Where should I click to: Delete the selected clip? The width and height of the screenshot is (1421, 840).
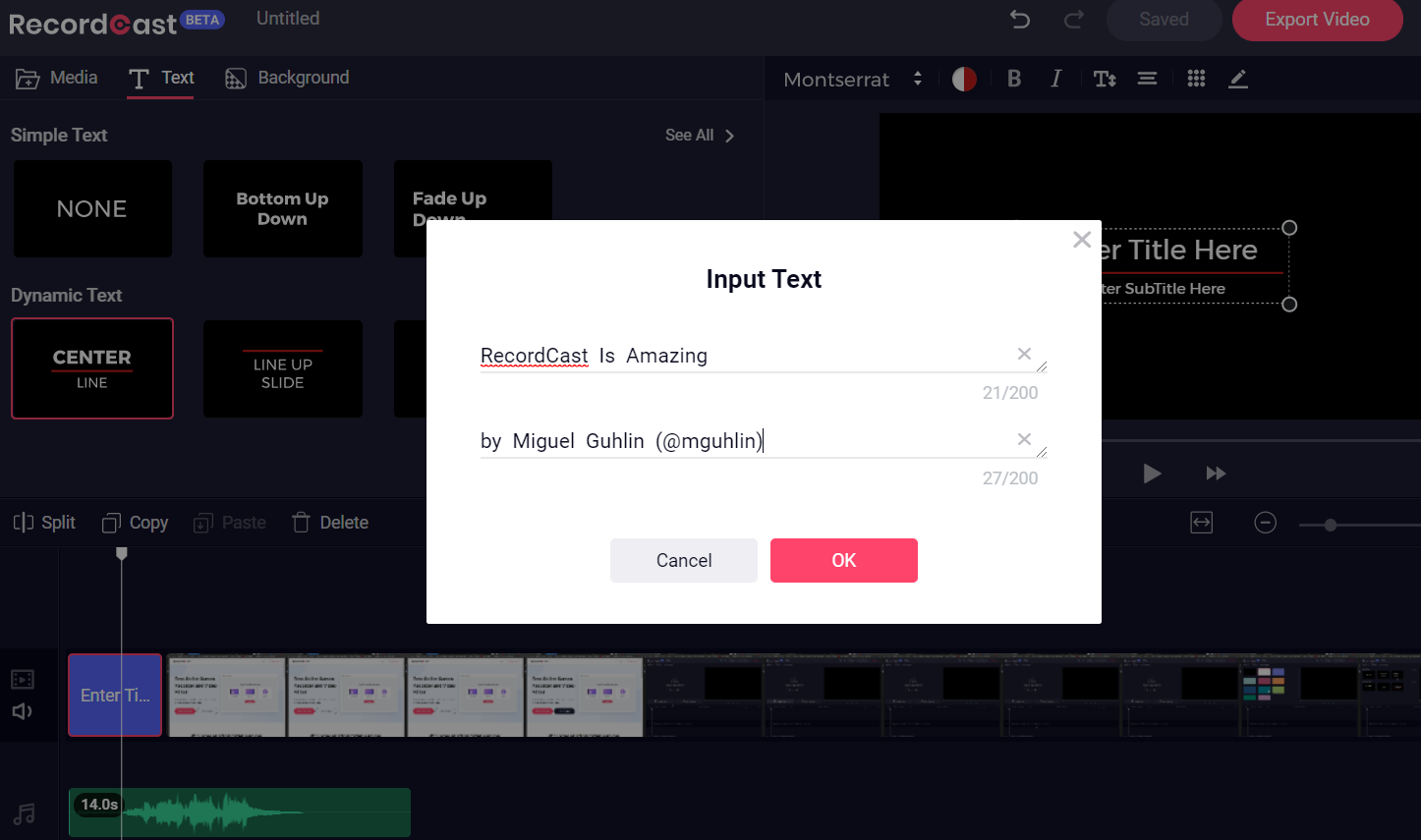[330, 523]
